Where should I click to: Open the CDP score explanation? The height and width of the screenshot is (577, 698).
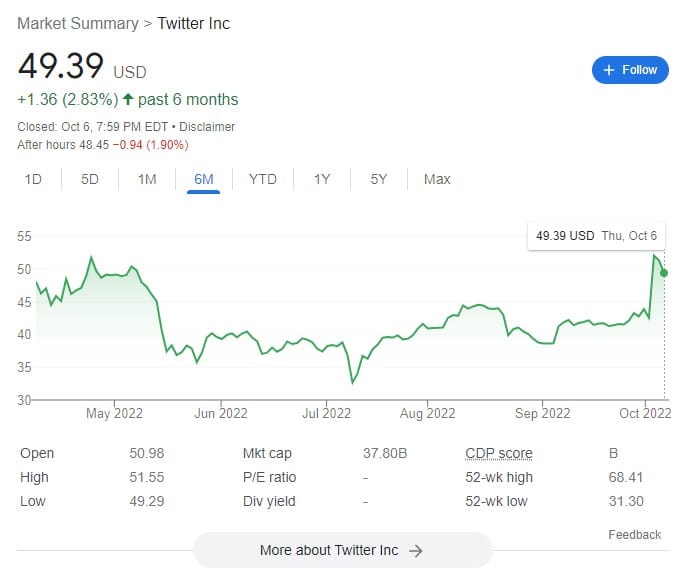(x=499, y=453)
